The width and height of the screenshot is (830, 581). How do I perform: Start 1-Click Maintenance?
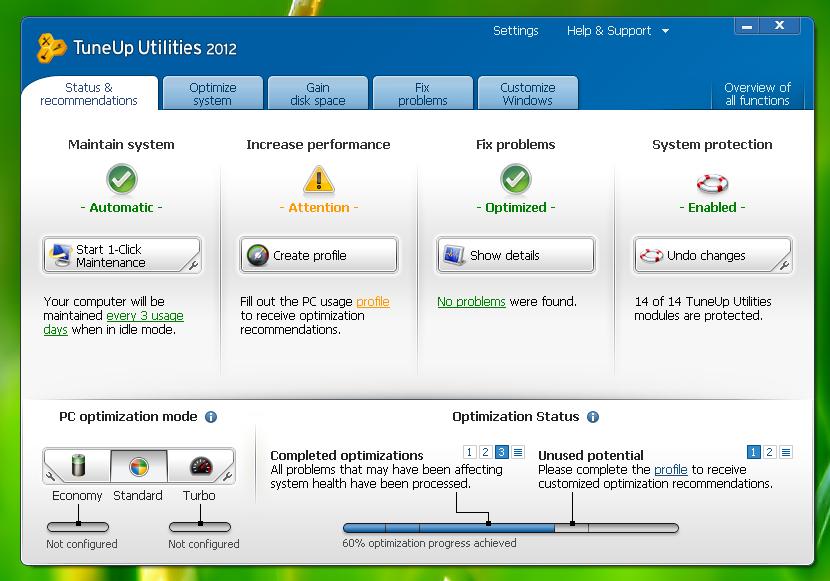coord(122,256)
